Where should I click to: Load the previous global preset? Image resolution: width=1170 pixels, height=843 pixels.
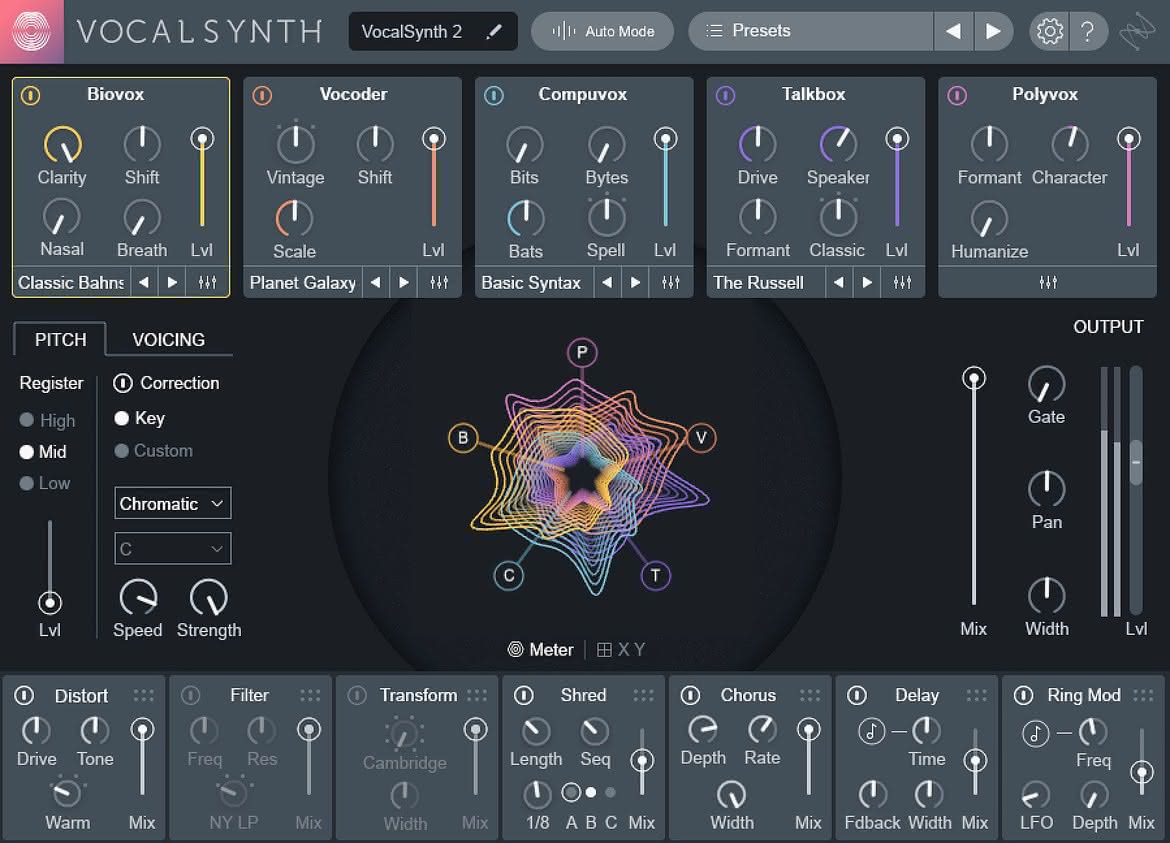pyautogui.click(x=953, y=31)
